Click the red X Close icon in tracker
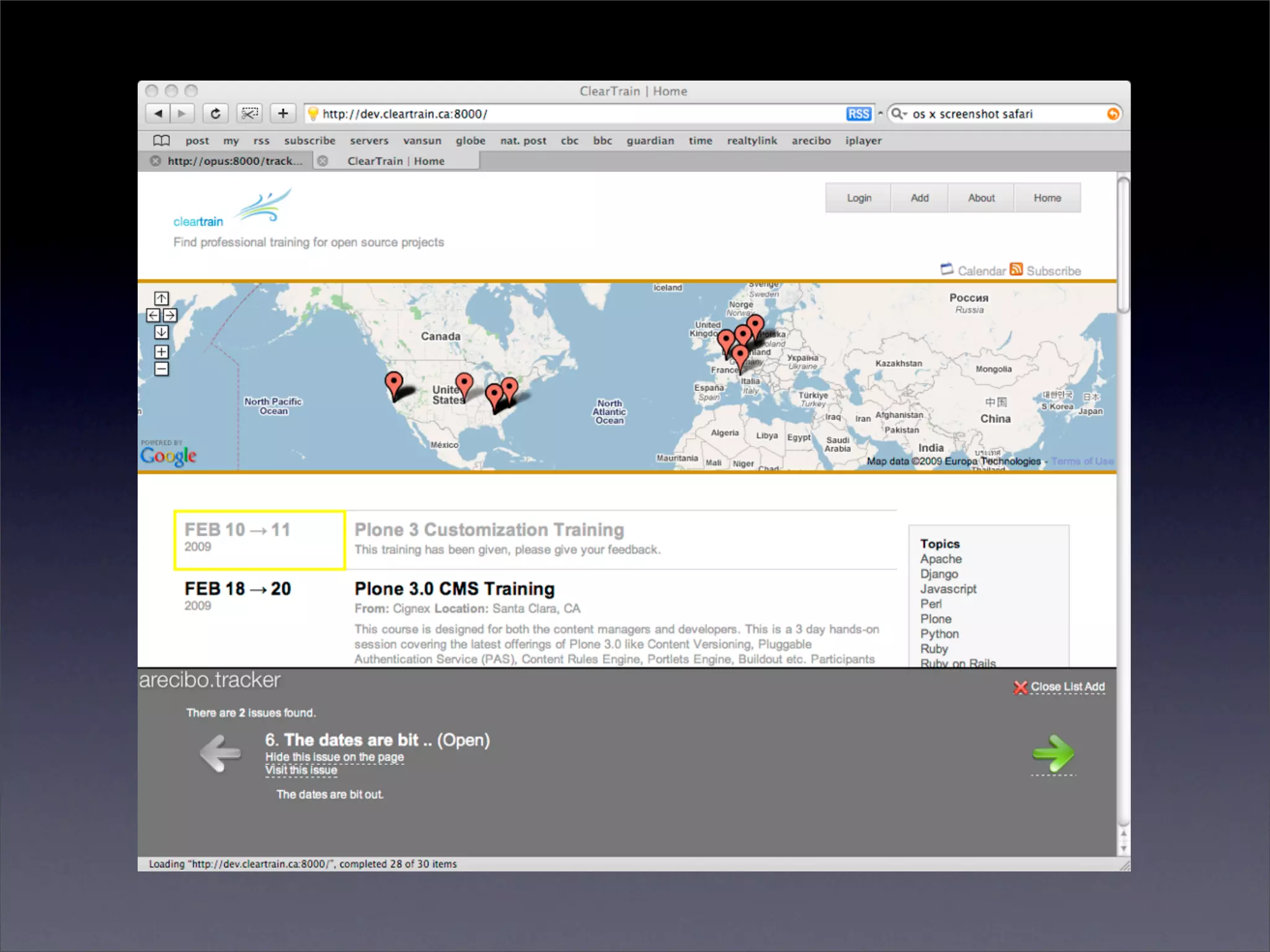This screenshot has width=1270, height=952. (1020, 687)
